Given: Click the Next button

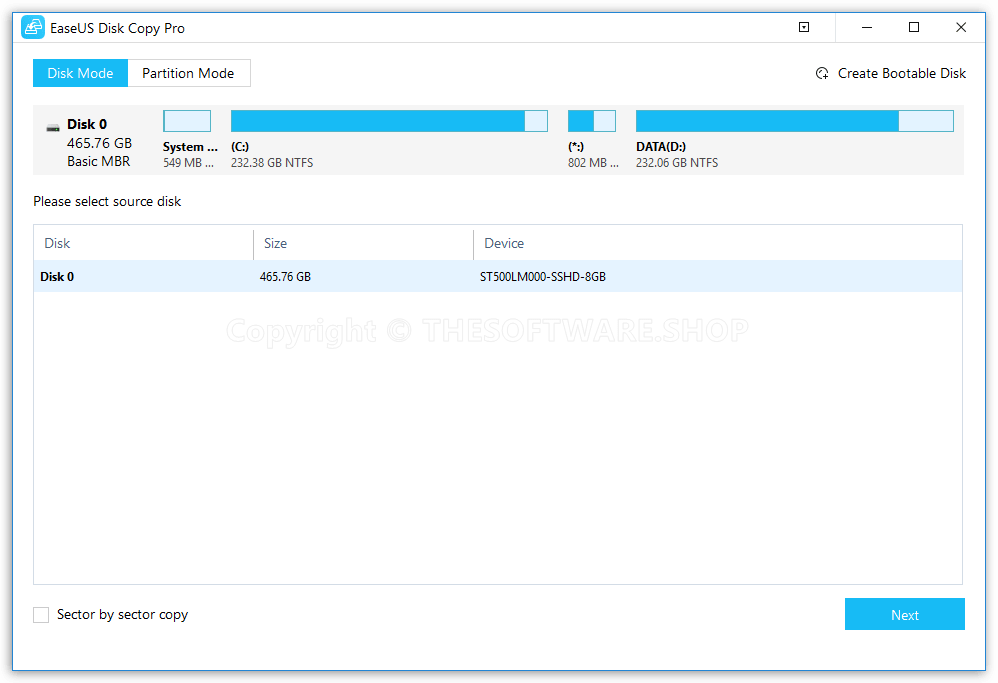Looking at the screenshot, I should point(904,614).
